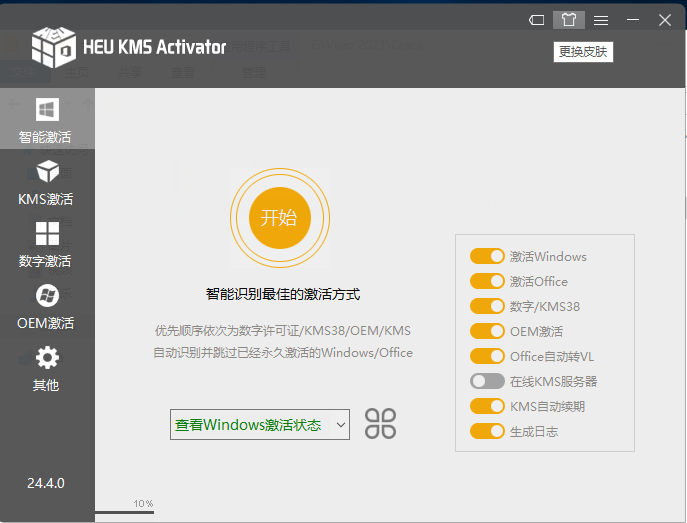The image size is (687, 523).
Task: Select the 智能激活 tab in sidebar
Action: (x=46, y=119)
